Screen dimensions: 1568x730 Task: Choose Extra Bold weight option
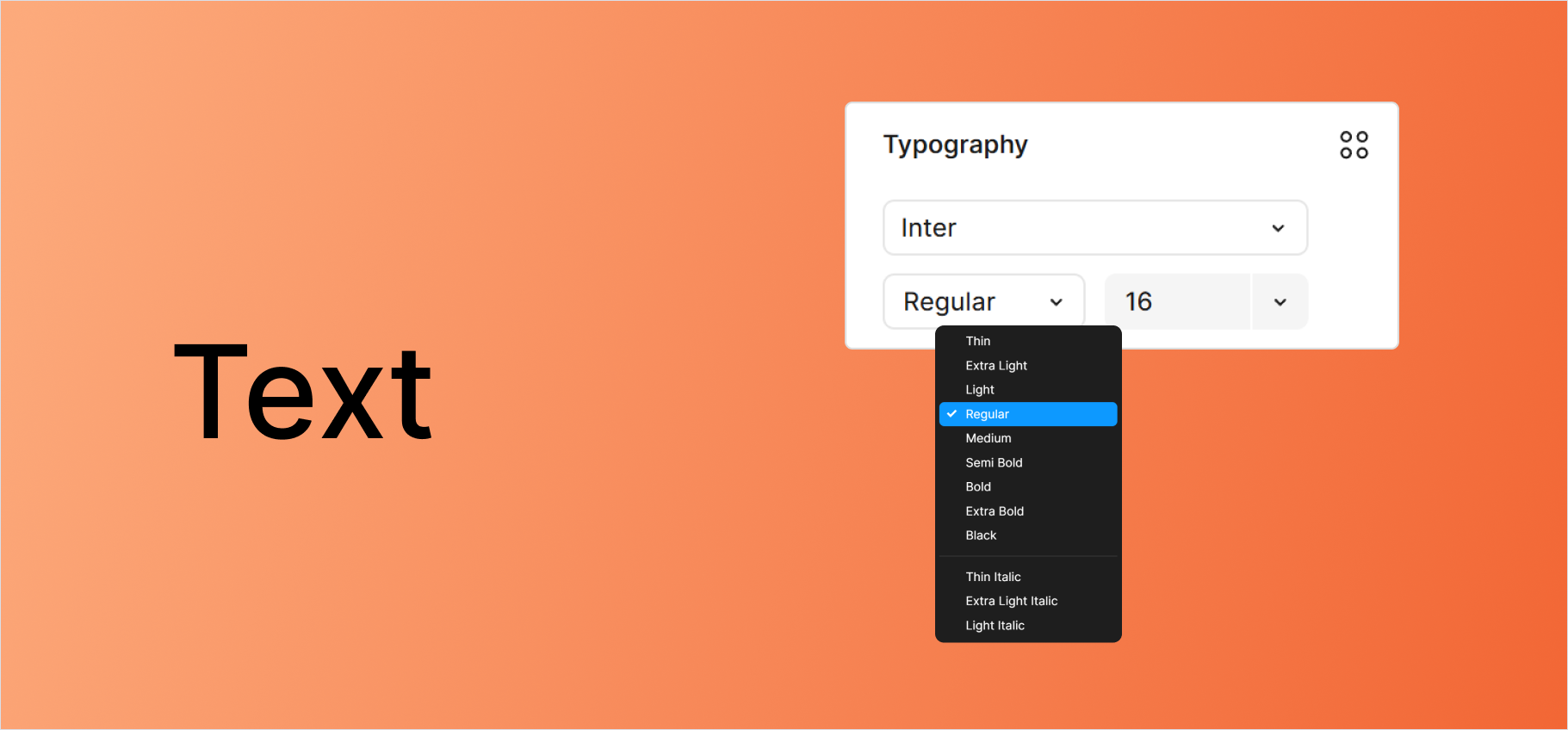[x=995, y=511]
